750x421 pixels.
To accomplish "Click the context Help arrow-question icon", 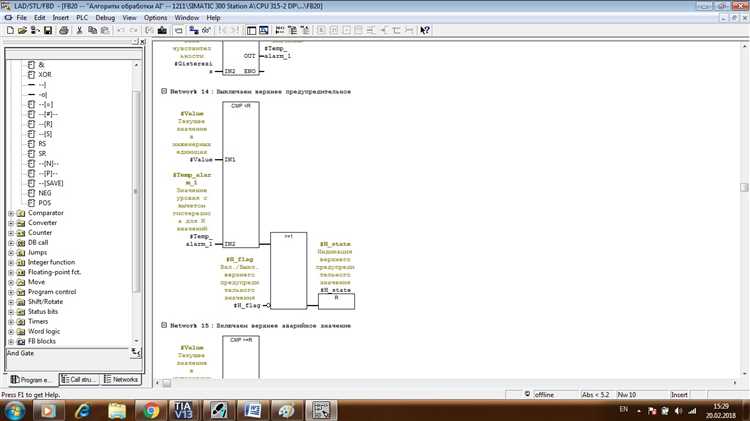I will tap(425, 30).
